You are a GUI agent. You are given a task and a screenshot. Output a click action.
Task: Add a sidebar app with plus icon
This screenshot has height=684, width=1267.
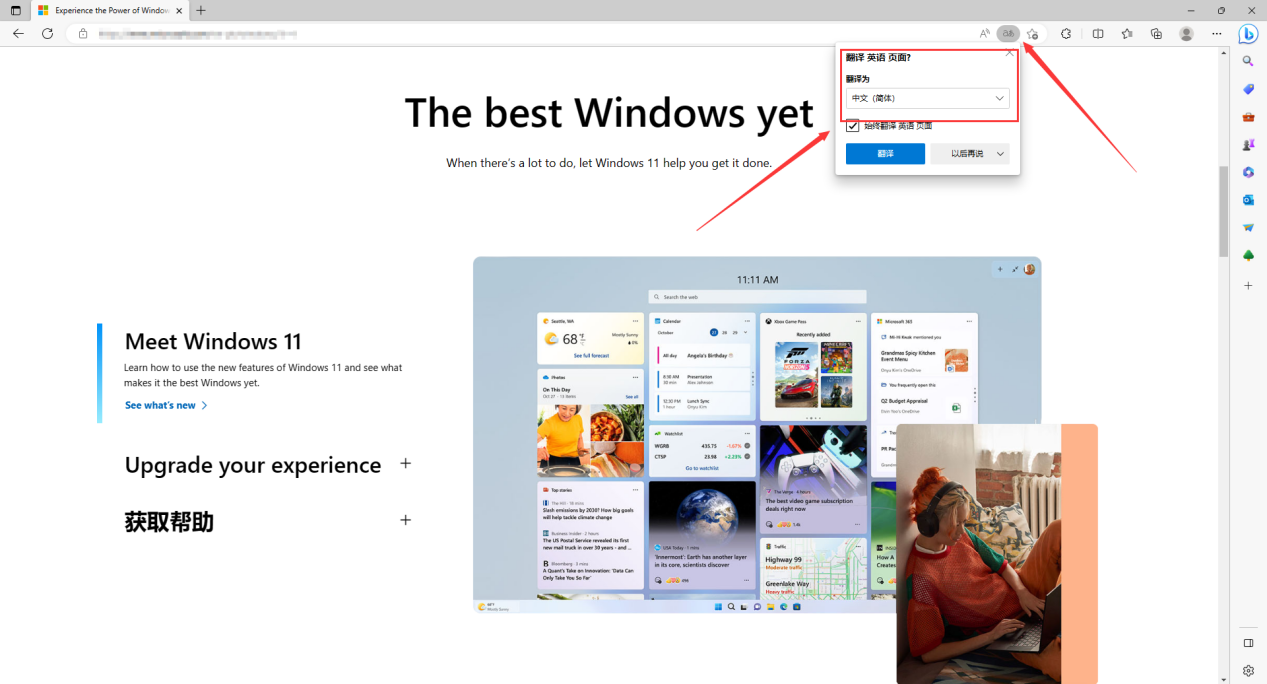coord(1248,286)
